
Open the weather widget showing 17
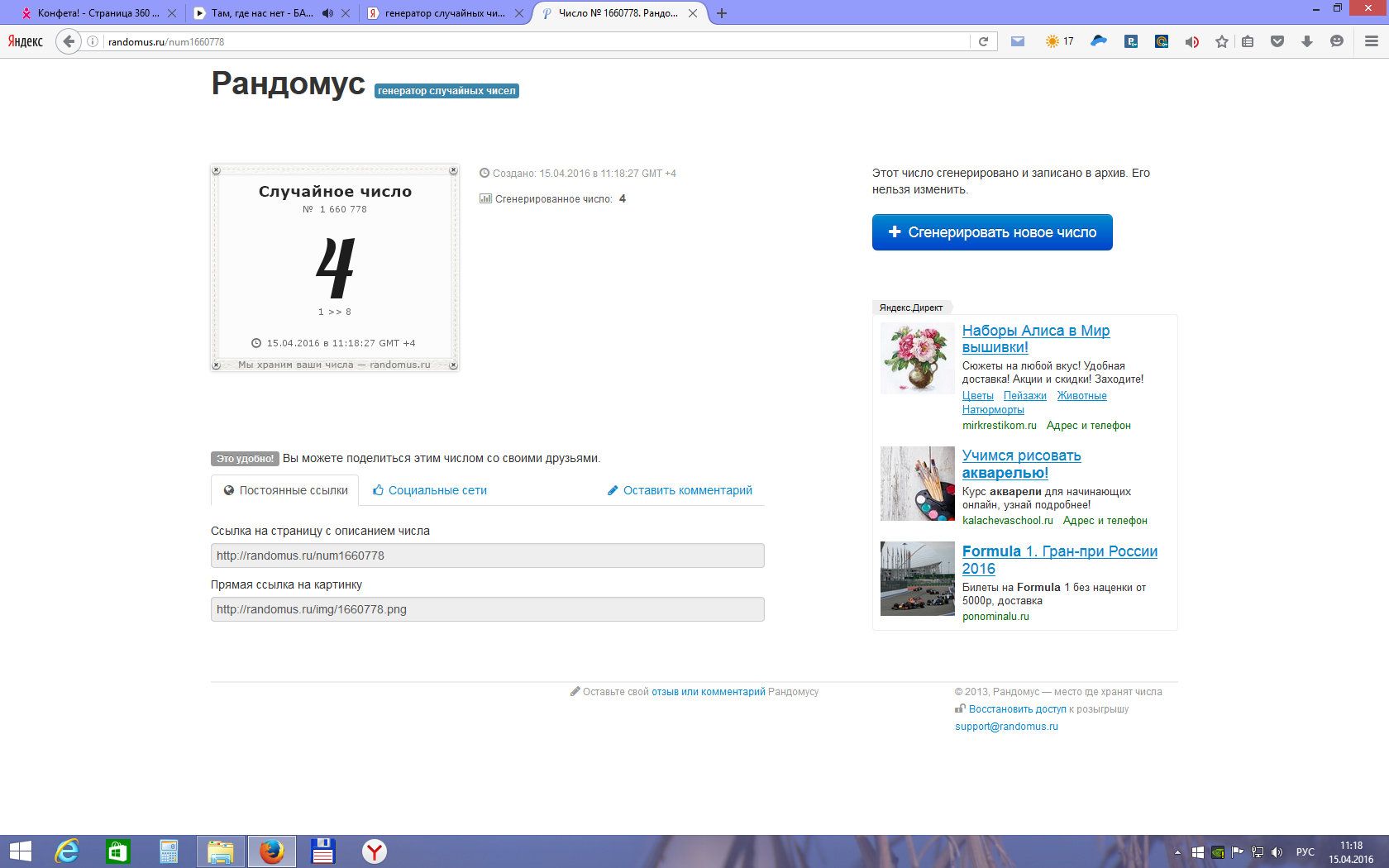point(1059,41)
